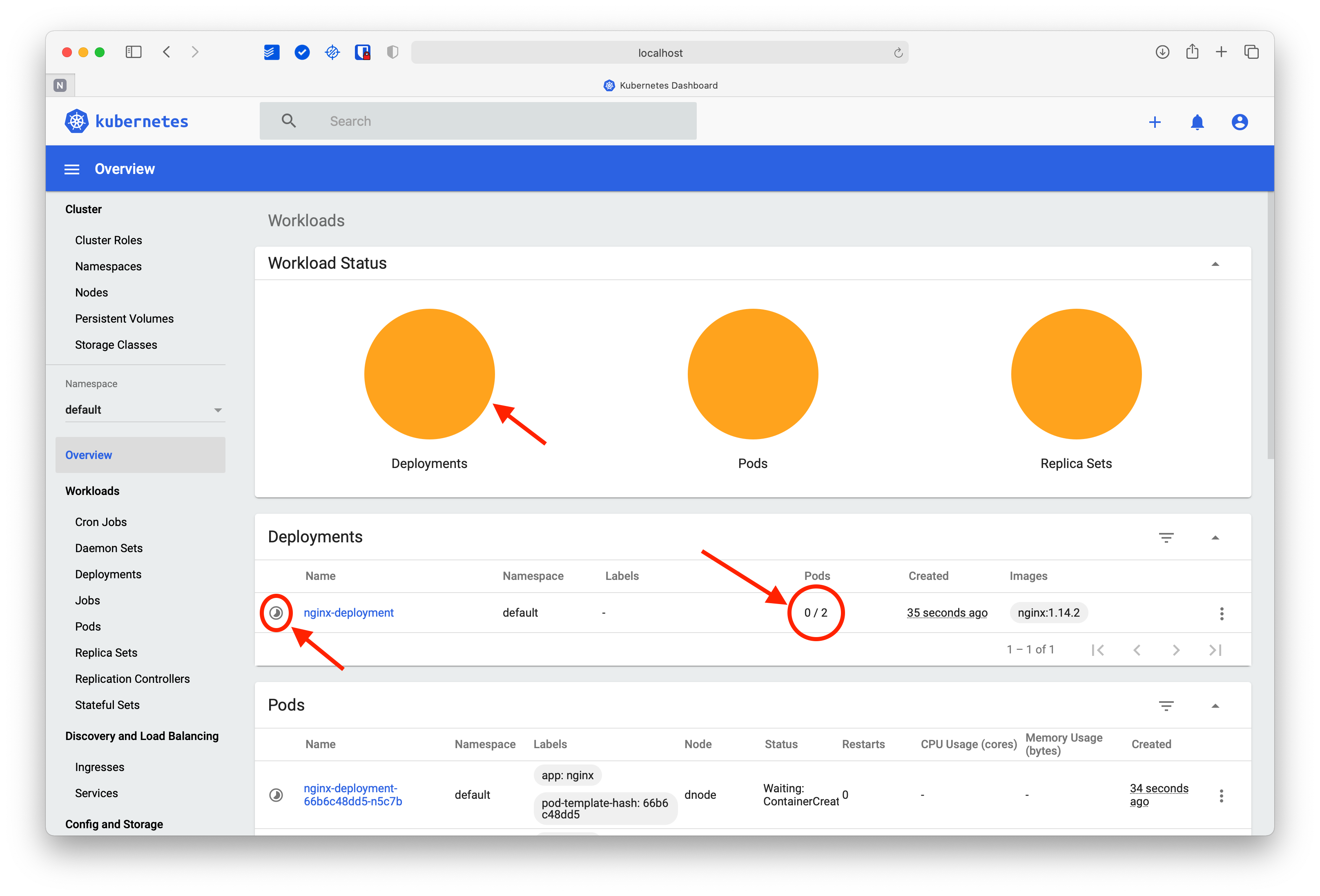Open the create new resource plus icon

click(1154, 122)
